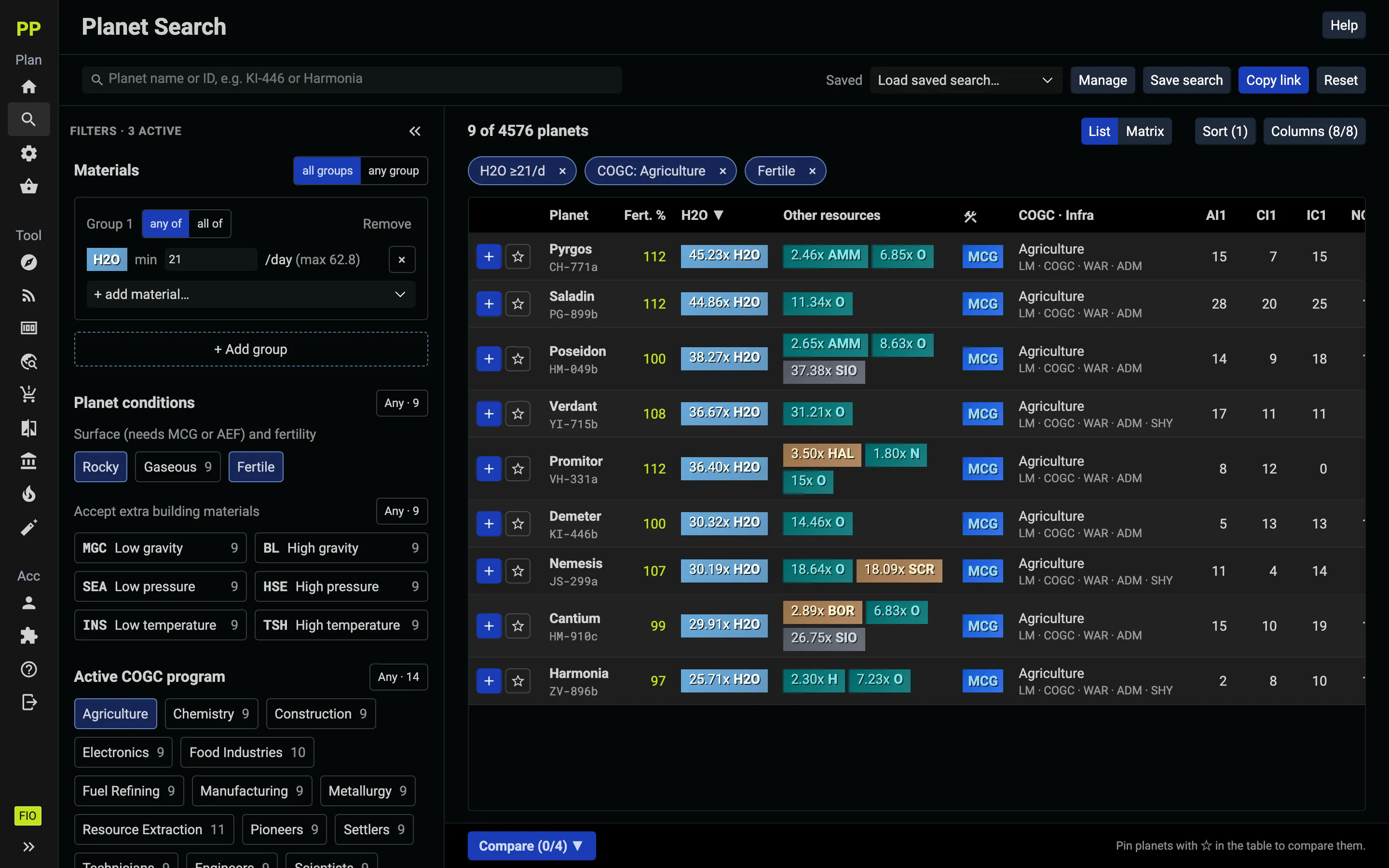
Task: Open the home icon in the sidebar
Action: 29,87
